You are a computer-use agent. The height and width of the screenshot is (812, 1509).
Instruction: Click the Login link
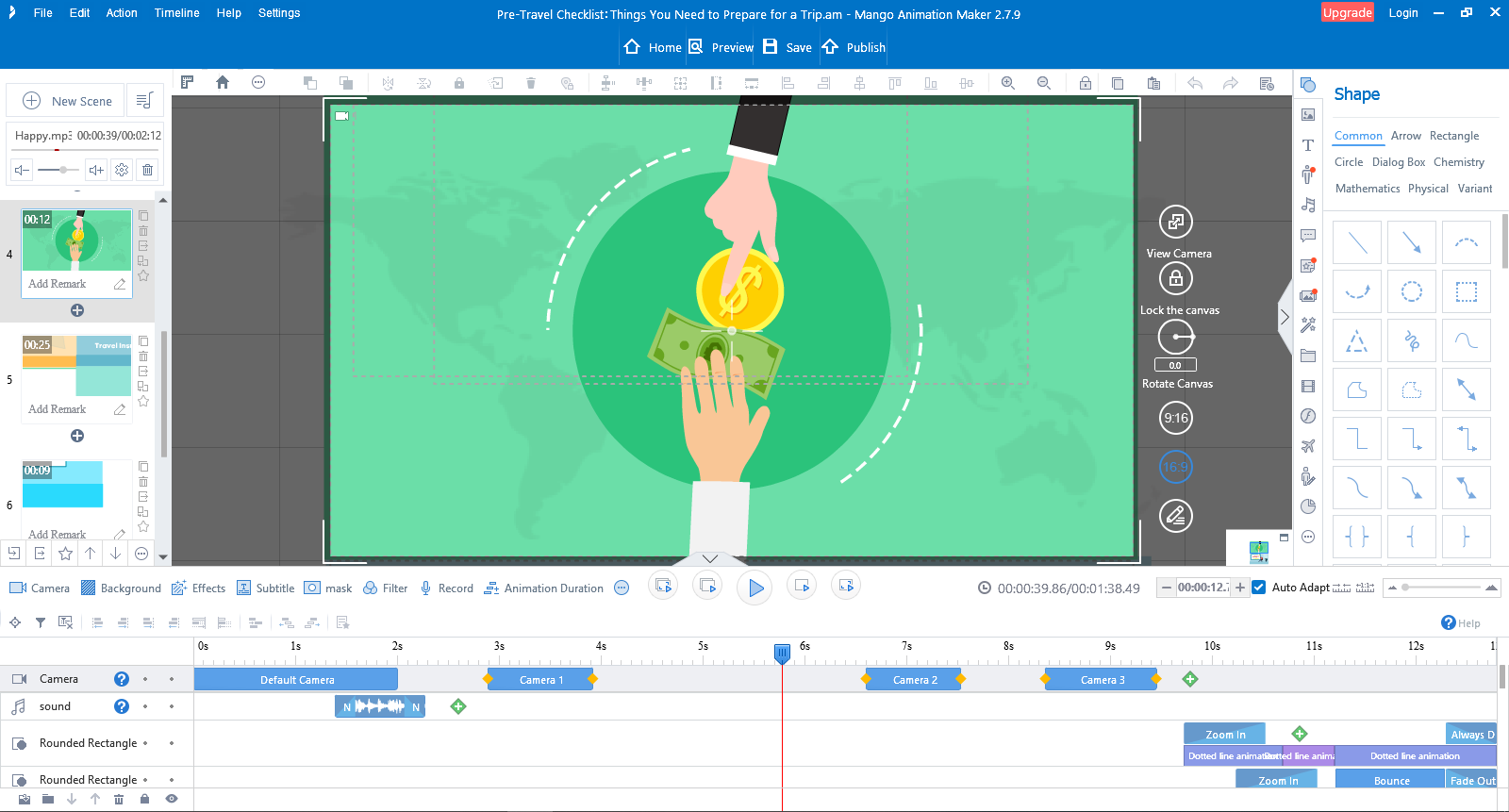(x=1402, y=13)
